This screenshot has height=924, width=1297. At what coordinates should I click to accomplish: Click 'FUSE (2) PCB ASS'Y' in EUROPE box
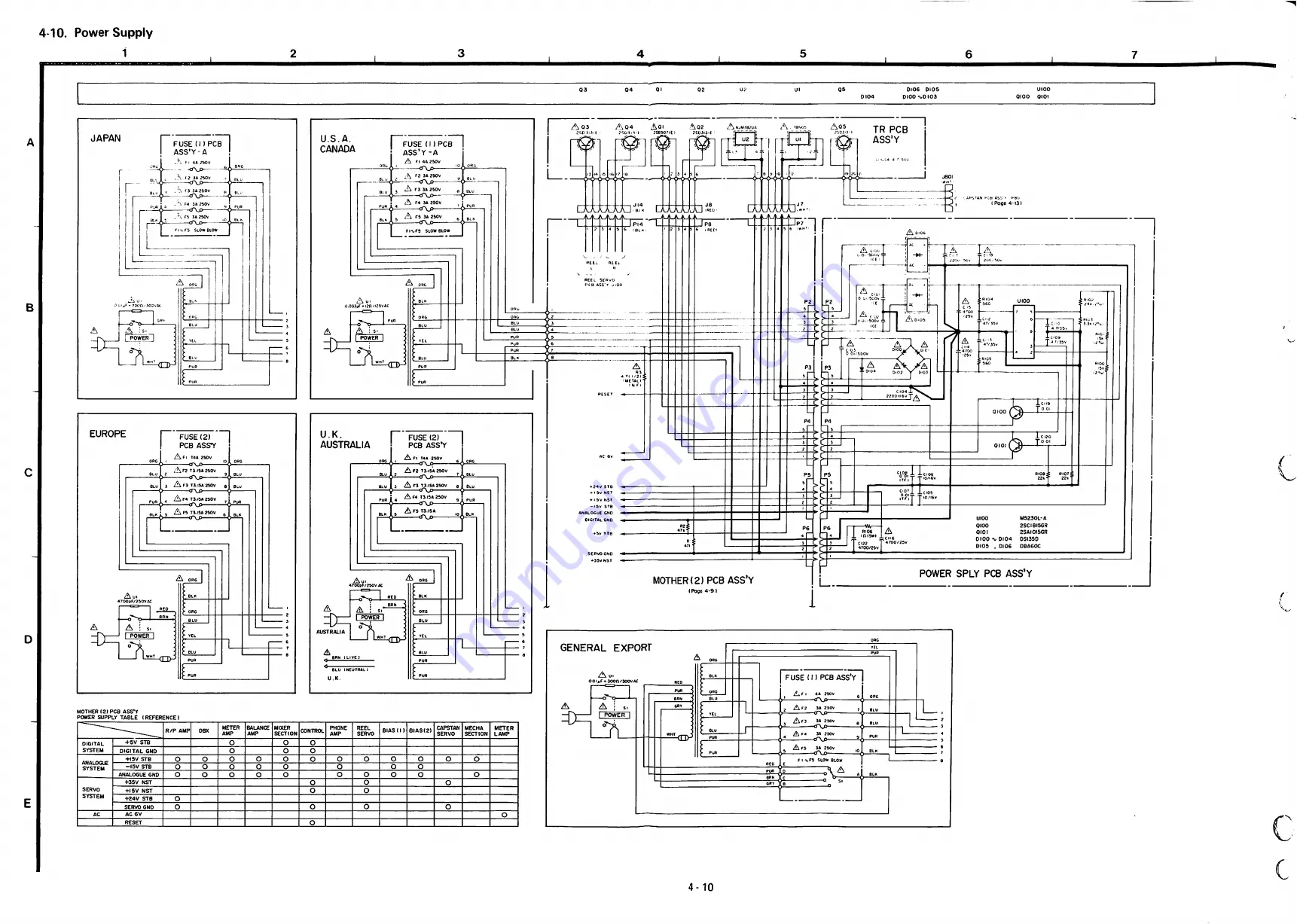197,441
